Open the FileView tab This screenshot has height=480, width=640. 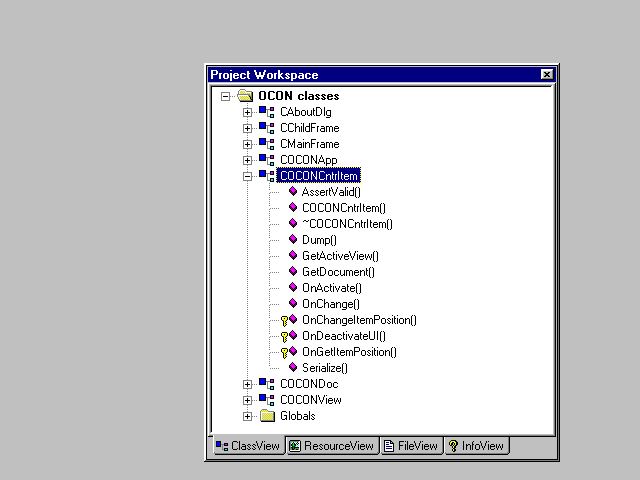click(x=411, y=446)
